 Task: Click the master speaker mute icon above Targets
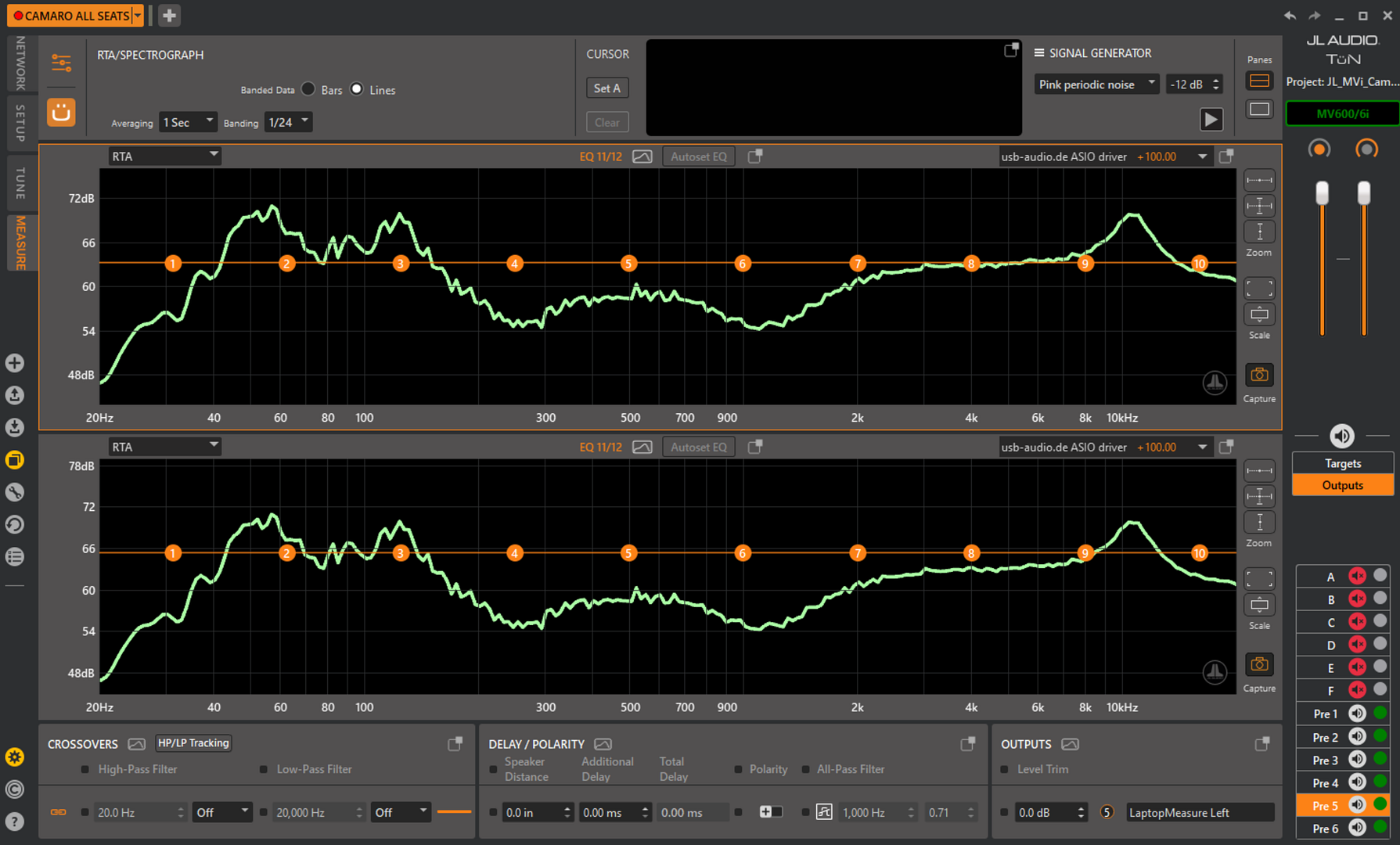tap(1341, 436)
